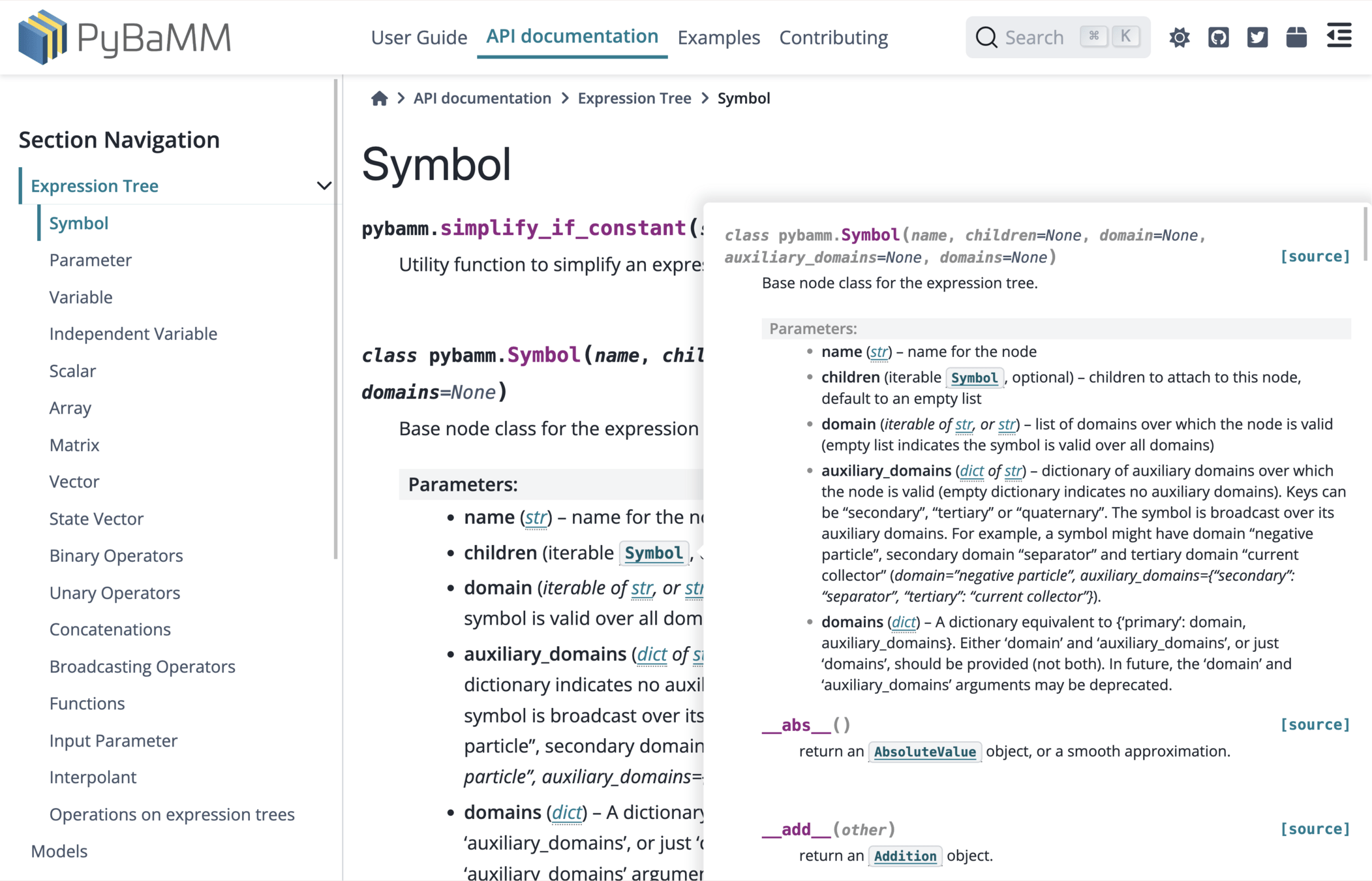Screen dimensions: 1372x881
Task: Toggle the right sidebar menu icon
Action: [x=1339, y=36]
